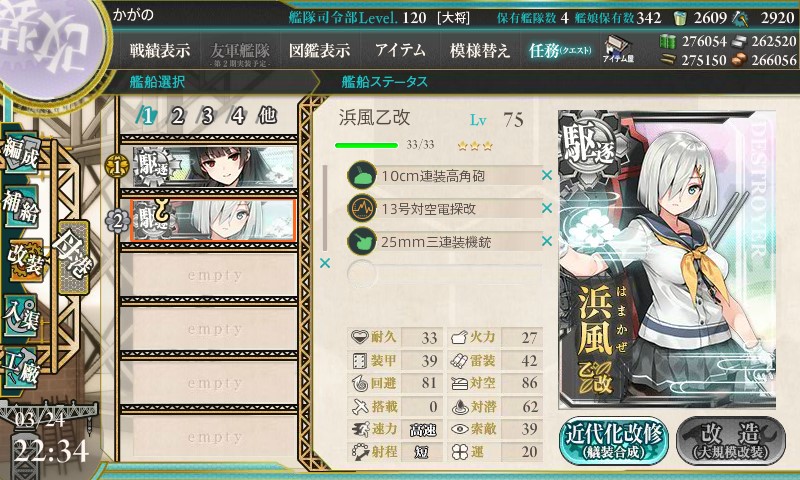Return to 母港 home port button
Image resolution: width=800 pixels, height=480 pixels.
pyautogui.click(x=74, y=257)
